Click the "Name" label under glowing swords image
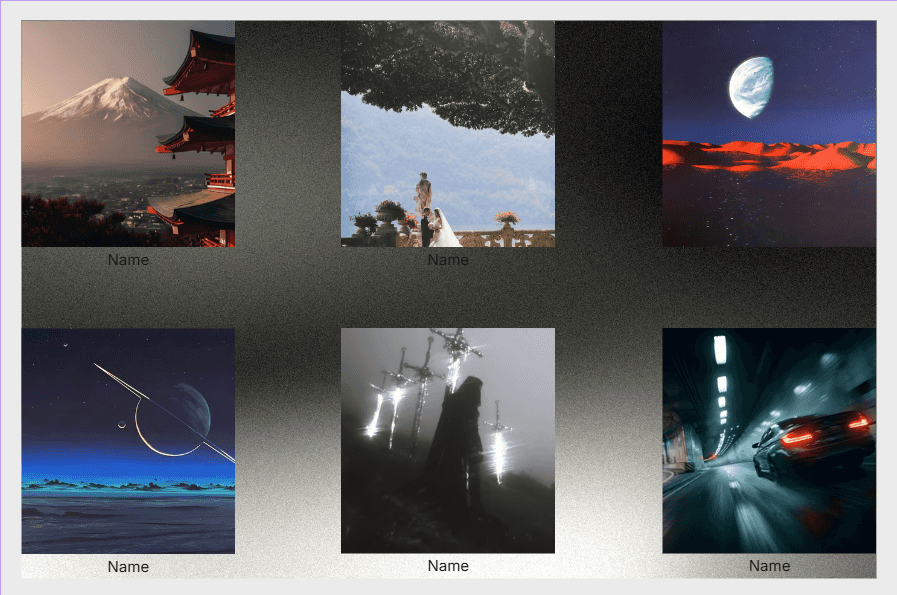This screenshot has height=595, width=897. (x=448, y=566)
